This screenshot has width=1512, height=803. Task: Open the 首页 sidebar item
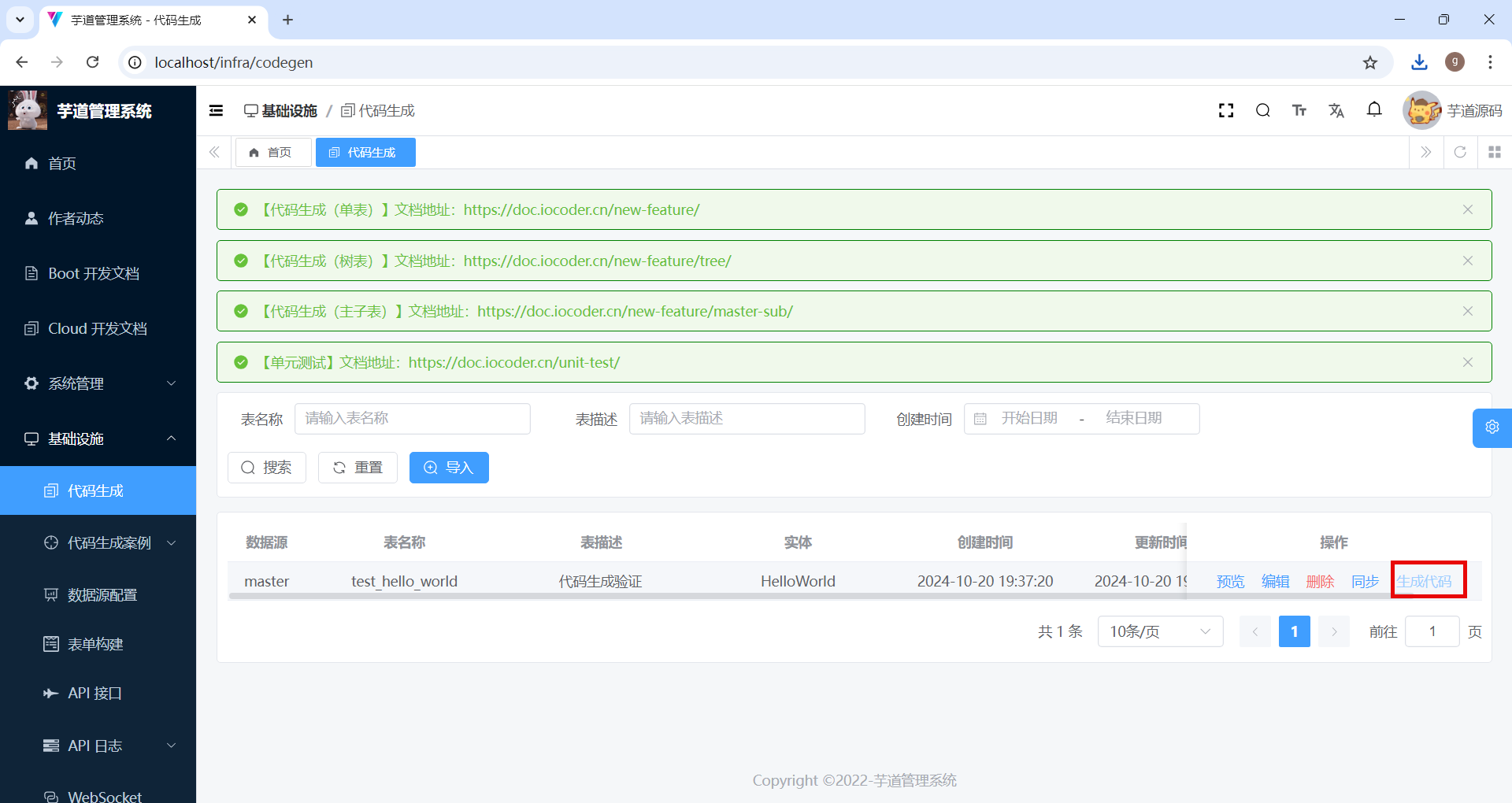click(x=98, y=163)
